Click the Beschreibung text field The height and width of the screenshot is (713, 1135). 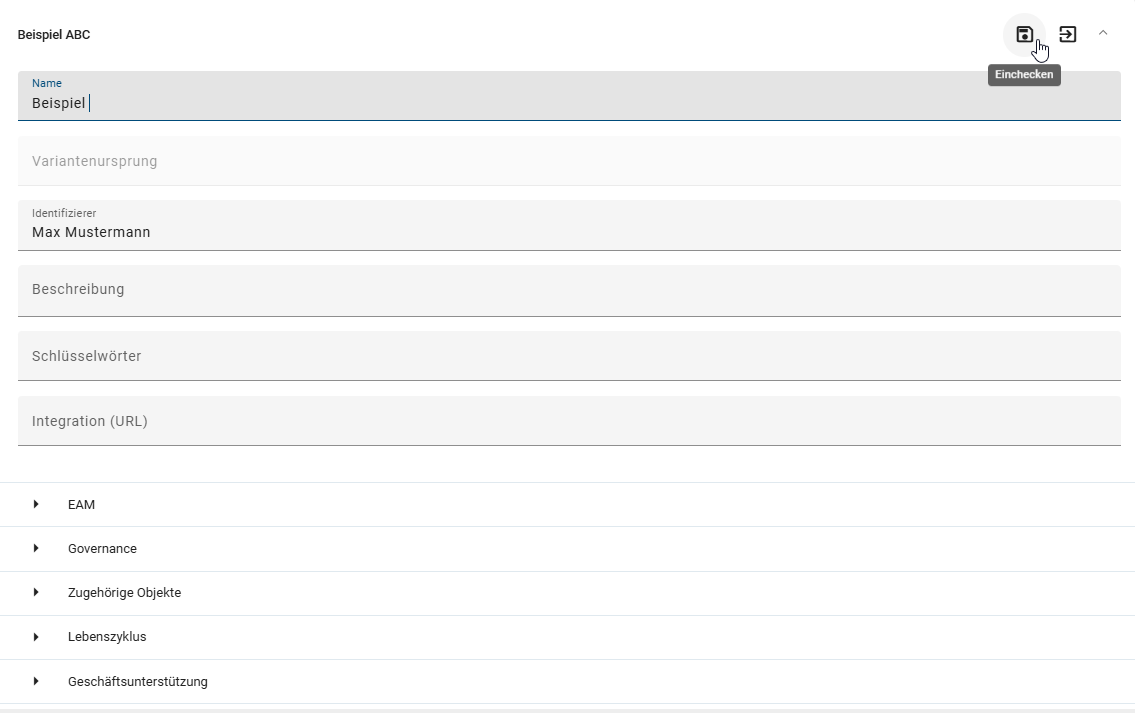tap(568, 290)
